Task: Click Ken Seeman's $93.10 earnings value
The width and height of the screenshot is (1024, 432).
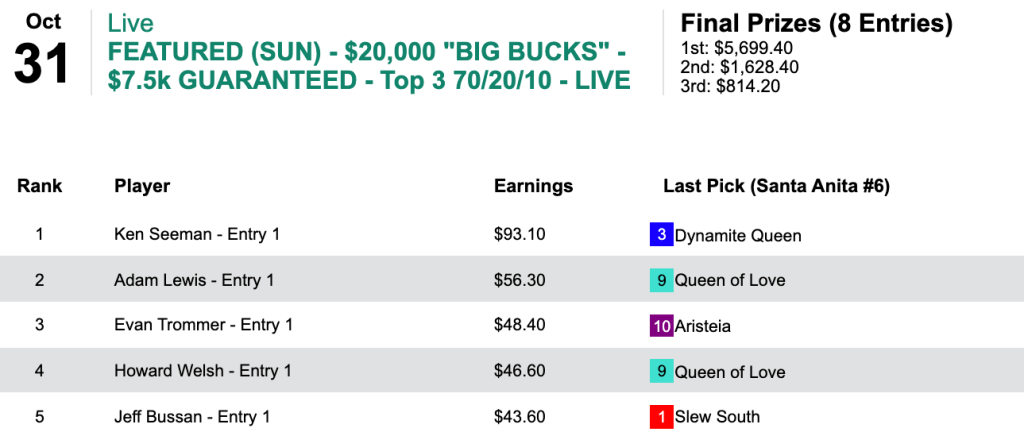Action: coord(519,235)
